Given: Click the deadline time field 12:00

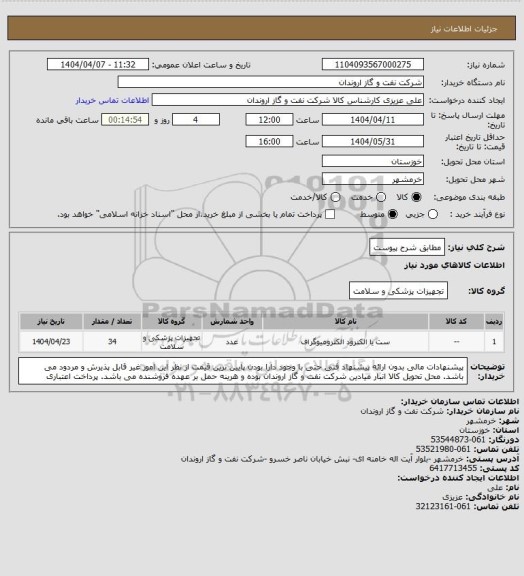Looking at the screenshot, I should coord(269,120).
